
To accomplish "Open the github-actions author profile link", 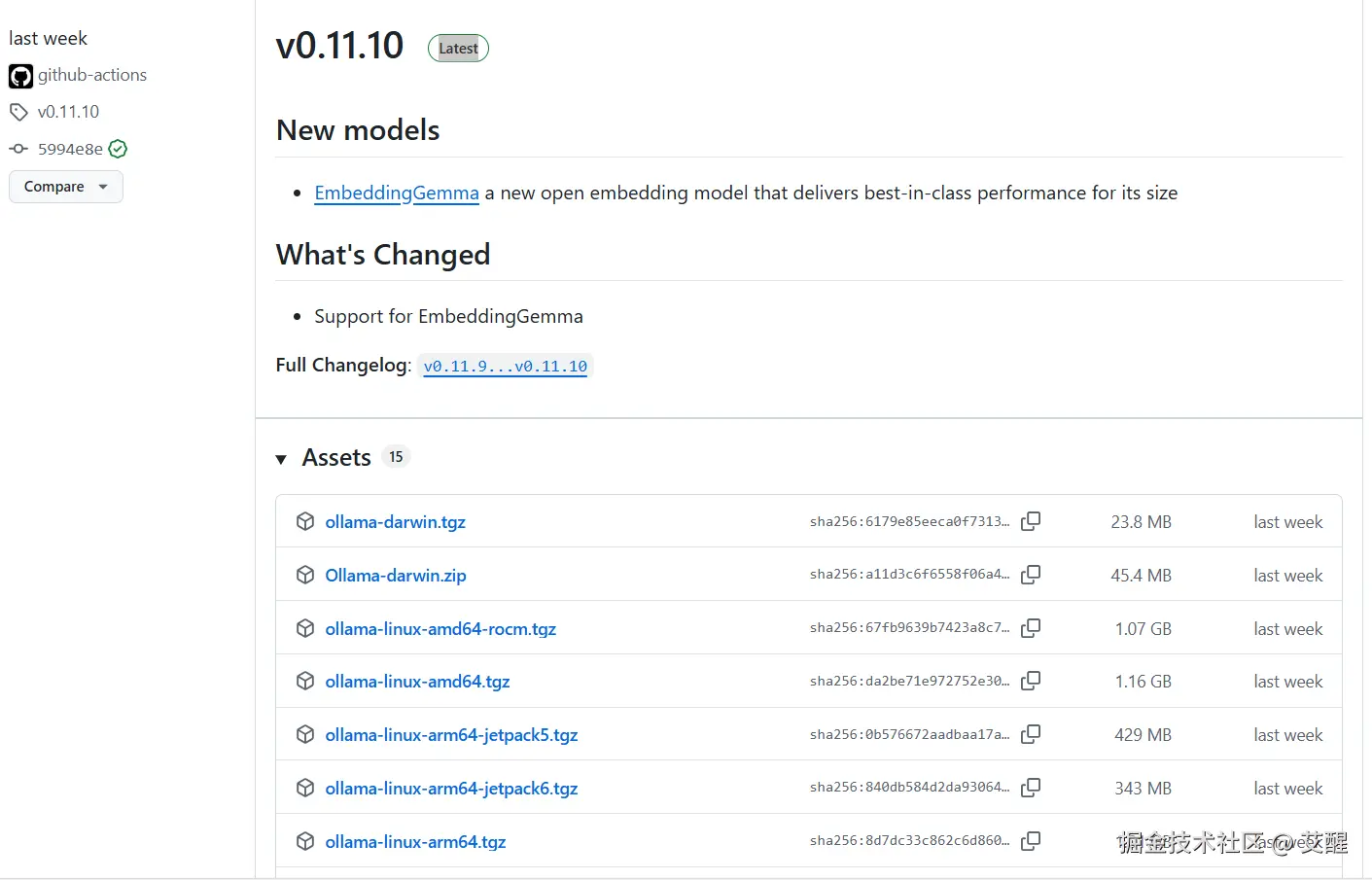I will coord(92,75).
